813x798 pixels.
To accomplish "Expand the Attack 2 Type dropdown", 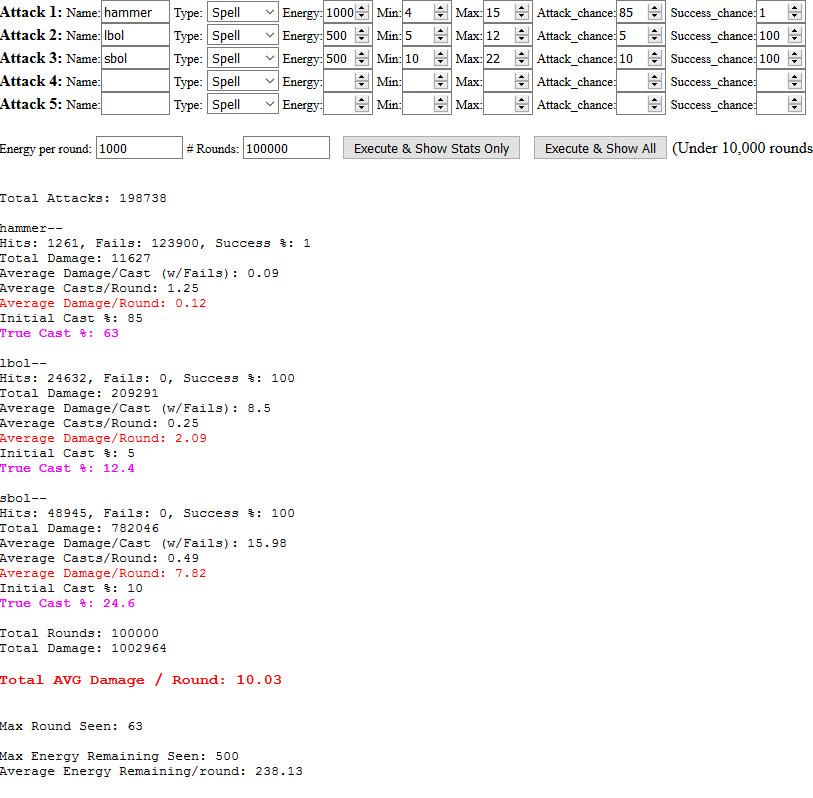I will 243,35.
